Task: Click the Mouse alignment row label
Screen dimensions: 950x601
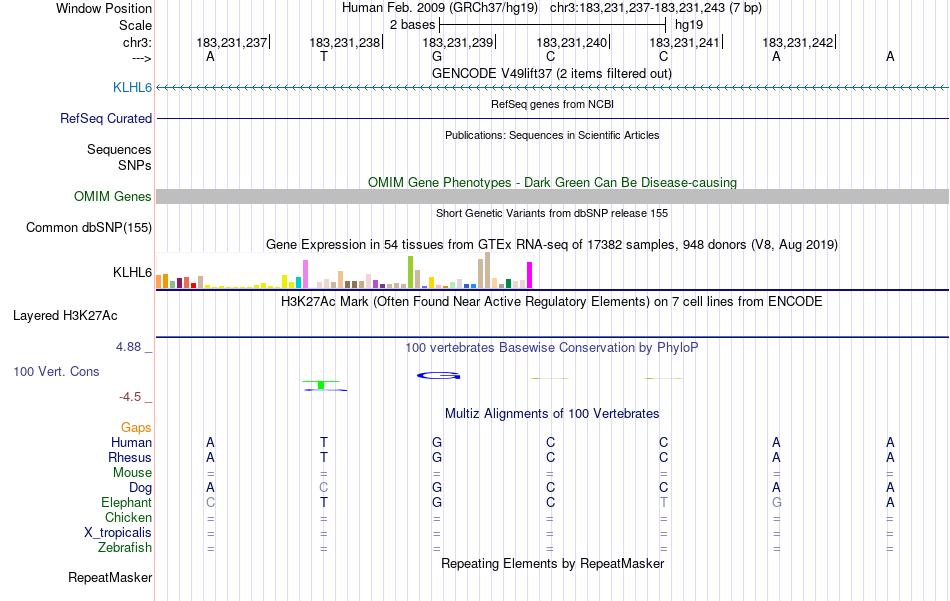Action: (133, 473)
